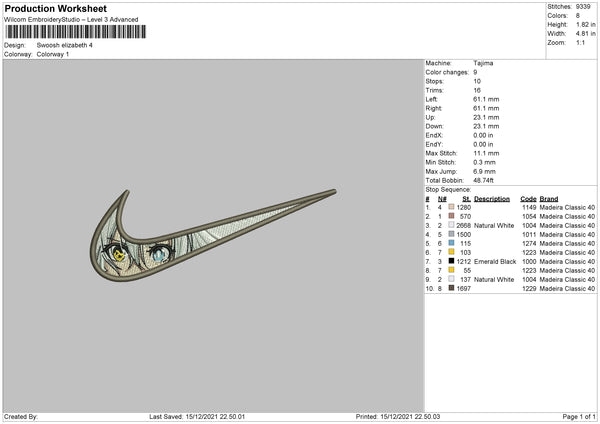Image resolution: width=600 pixels, height=424 pixels.
Task: Select the beige swatch in stop row 1
Action: click(451, 207)
